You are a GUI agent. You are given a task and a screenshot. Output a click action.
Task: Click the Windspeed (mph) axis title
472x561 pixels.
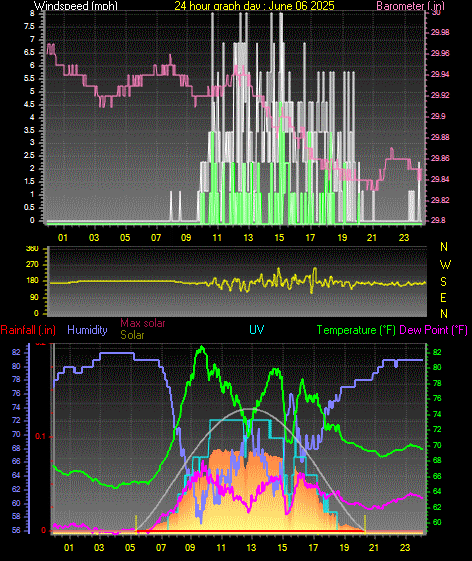[x=76, y=5]
